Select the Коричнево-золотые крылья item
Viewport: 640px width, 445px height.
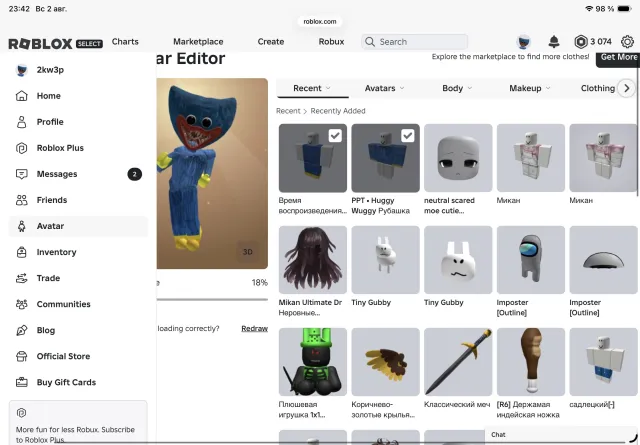click(385, 362)
